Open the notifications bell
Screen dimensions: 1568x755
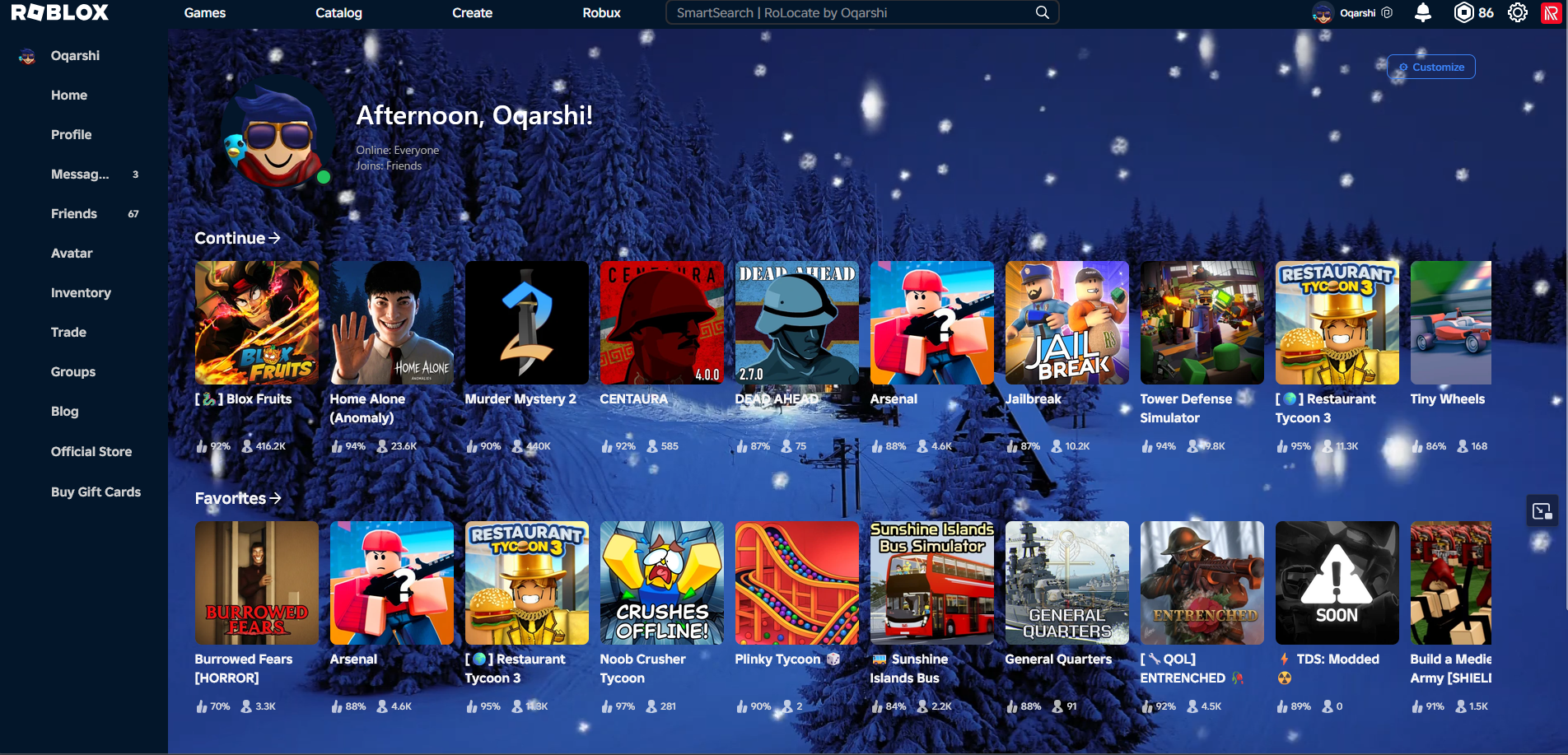pyautogui.click(x=1423, y=12)
